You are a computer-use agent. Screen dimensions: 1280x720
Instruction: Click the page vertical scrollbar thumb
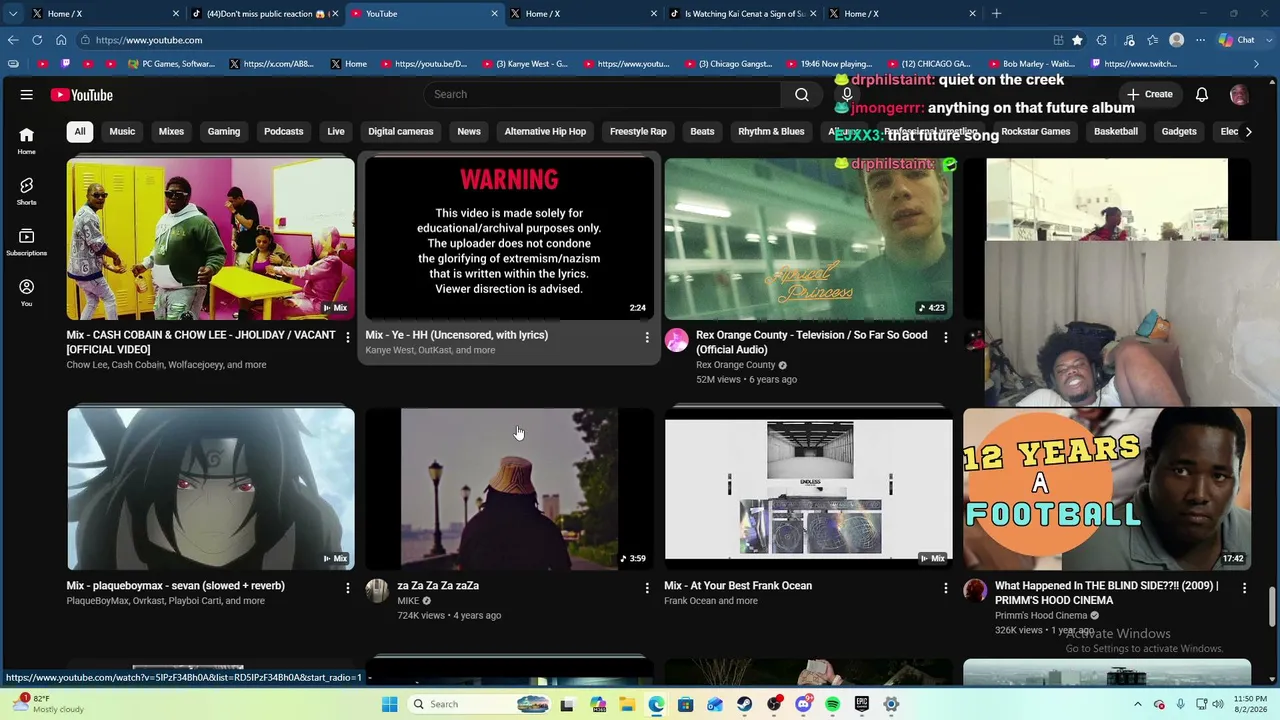(1273, 605)
